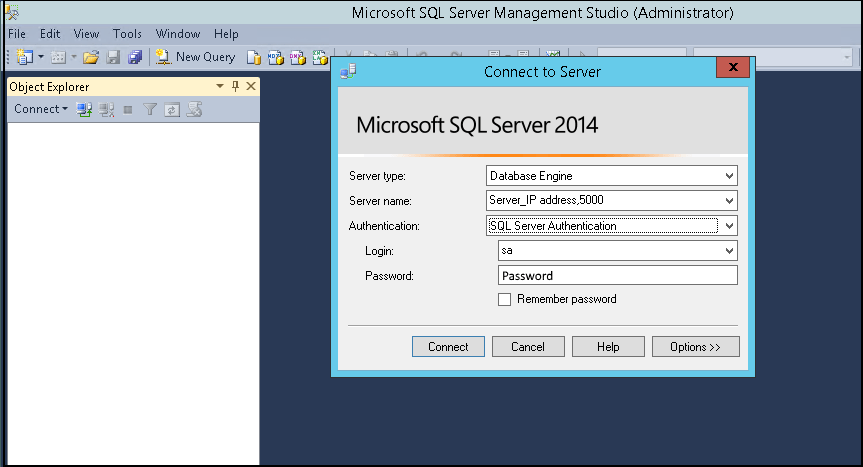Screen dimensions: 863x467
Task: Open the New Project dropdown arrow
Action: tap(41, 57)
